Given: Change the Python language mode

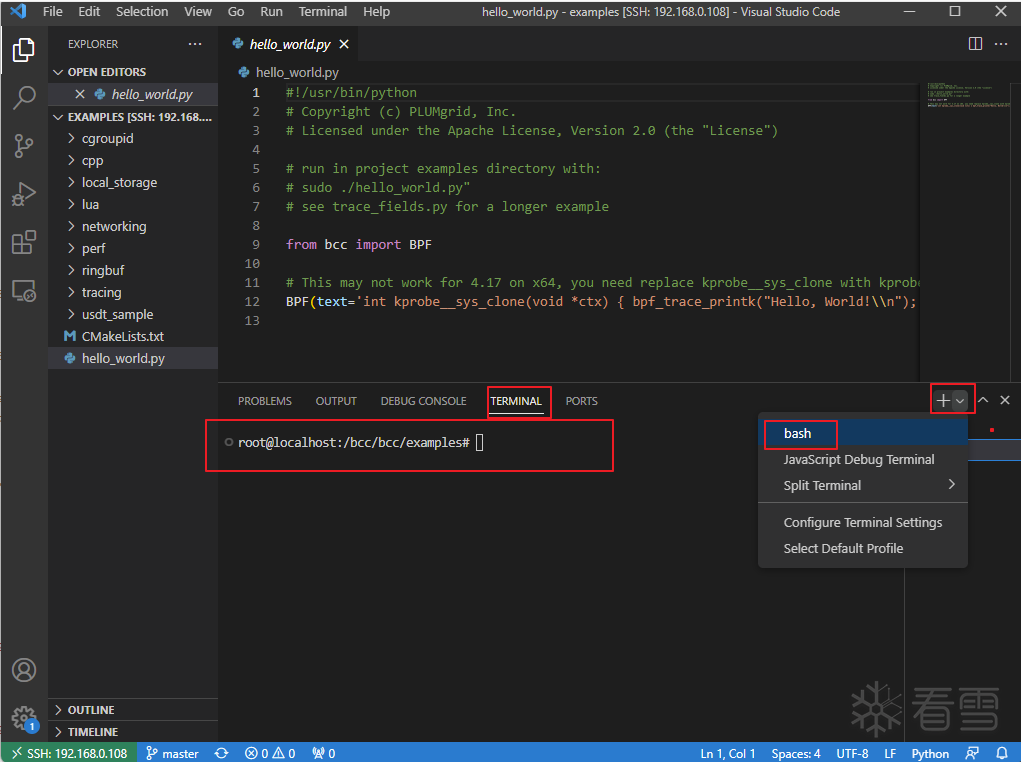Looking at the screenshot, I should coord(930,753).
